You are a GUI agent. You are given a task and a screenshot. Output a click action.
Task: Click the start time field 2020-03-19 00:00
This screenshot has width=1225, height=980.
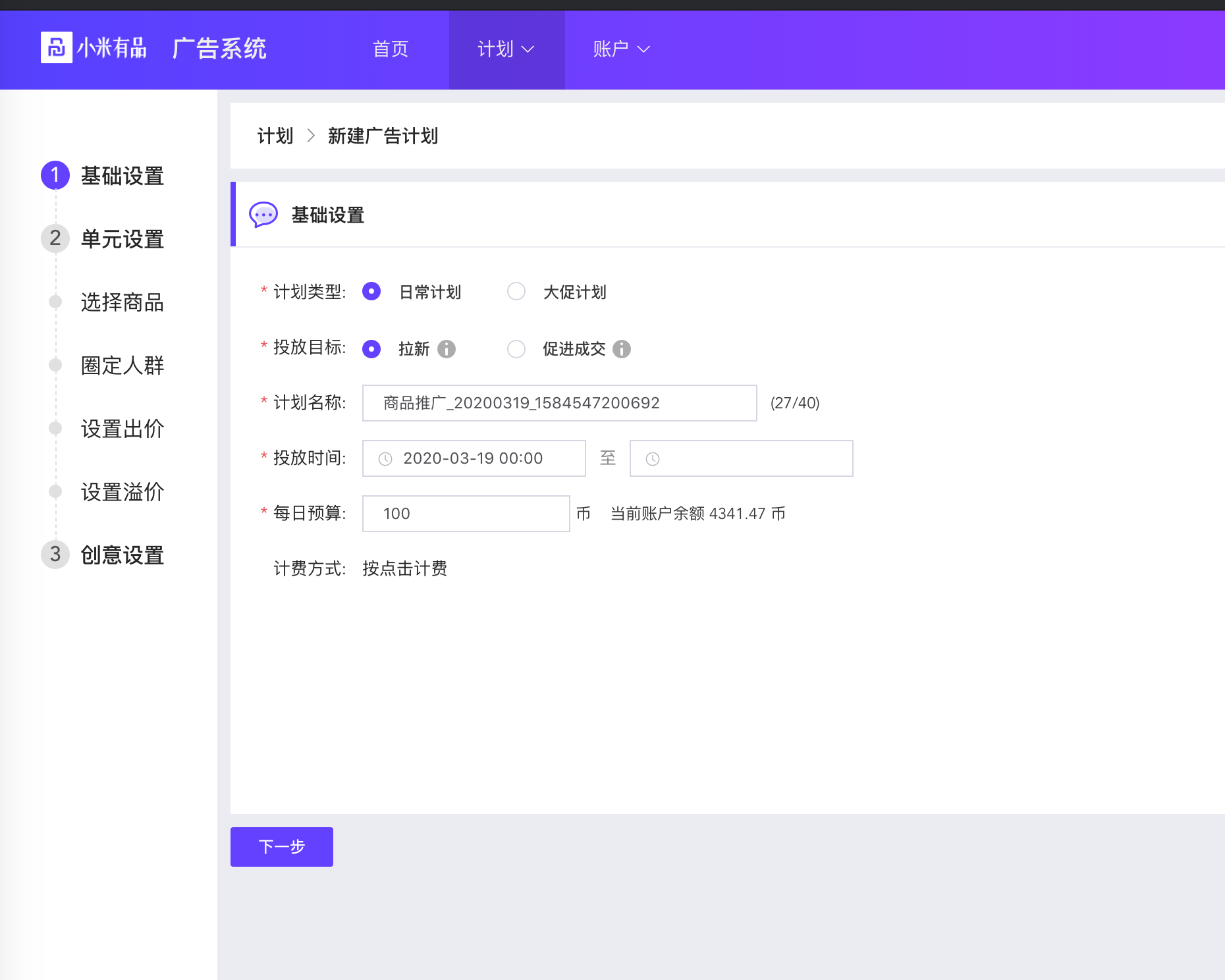point(474,458)
